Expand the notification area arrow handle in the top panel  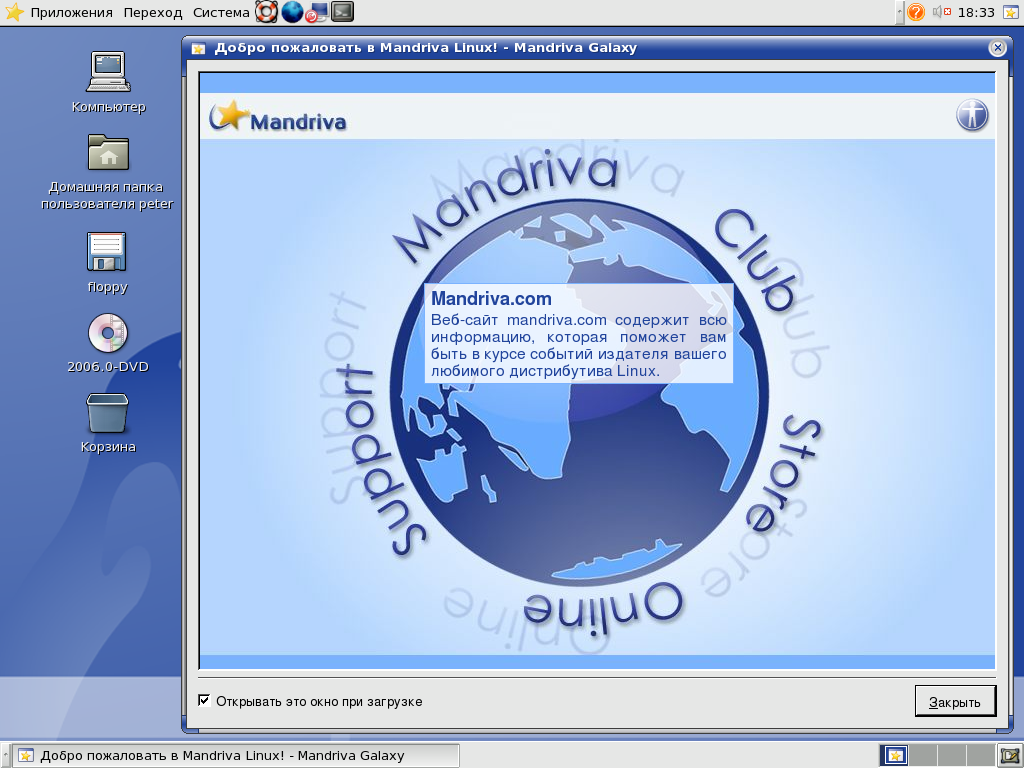pos(899,12)
